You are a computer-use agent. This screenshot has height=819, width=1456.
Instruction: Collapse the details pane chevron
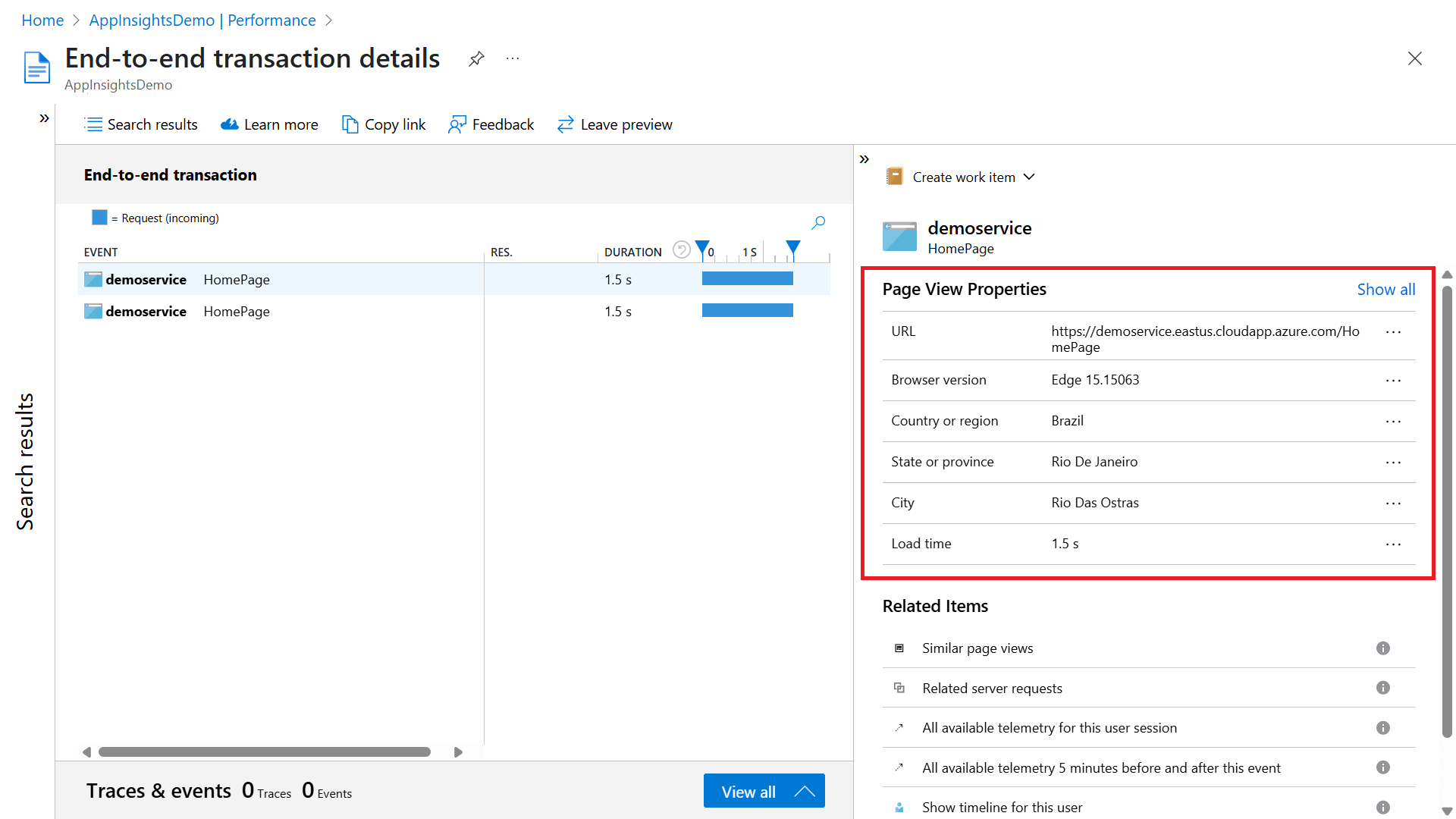(x=864, y=159)
